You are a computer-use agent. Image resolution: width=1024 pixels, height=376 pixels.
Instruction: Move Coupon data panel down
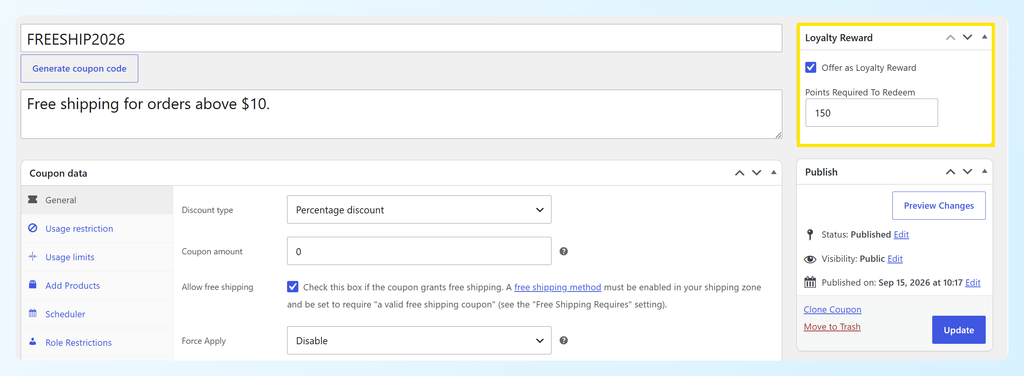756,173
